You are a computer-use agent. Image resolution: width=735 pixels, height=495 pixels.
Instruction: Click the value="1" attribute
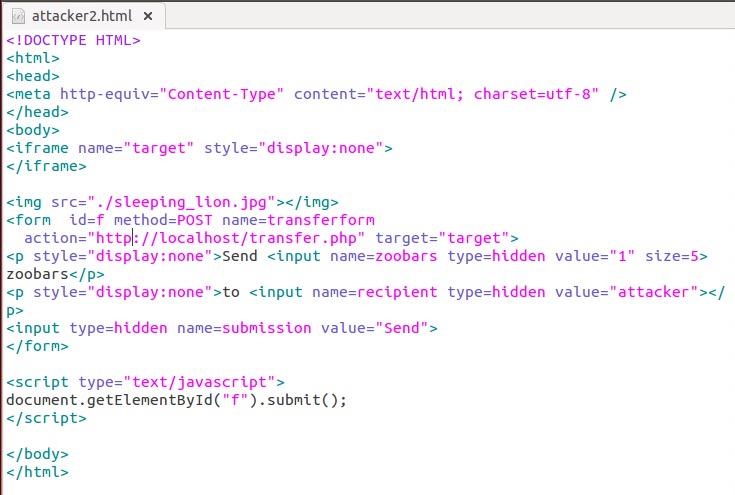coord(595,256)
